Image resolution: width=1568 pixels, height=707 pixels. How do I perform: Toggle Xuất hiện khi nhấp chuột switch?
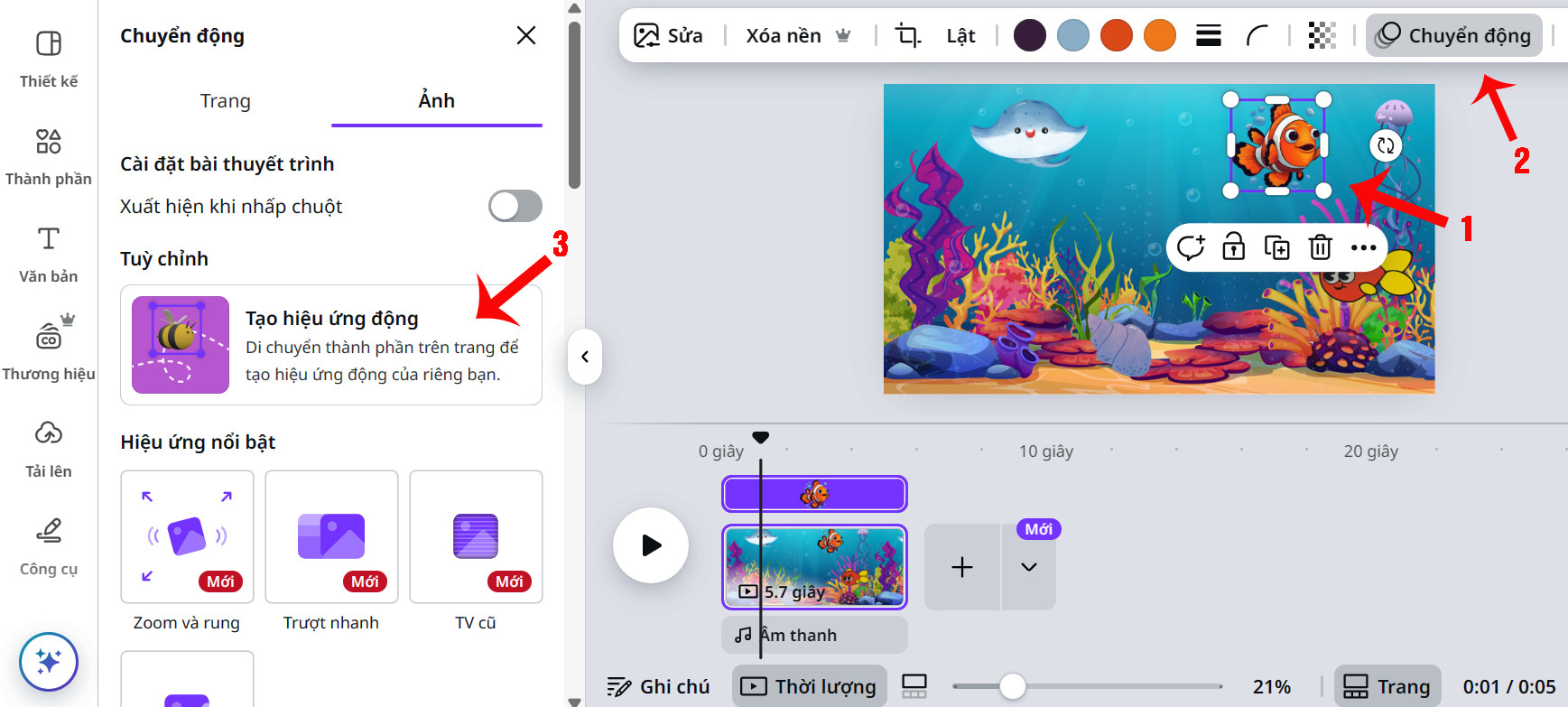click(x=515, y=206)
